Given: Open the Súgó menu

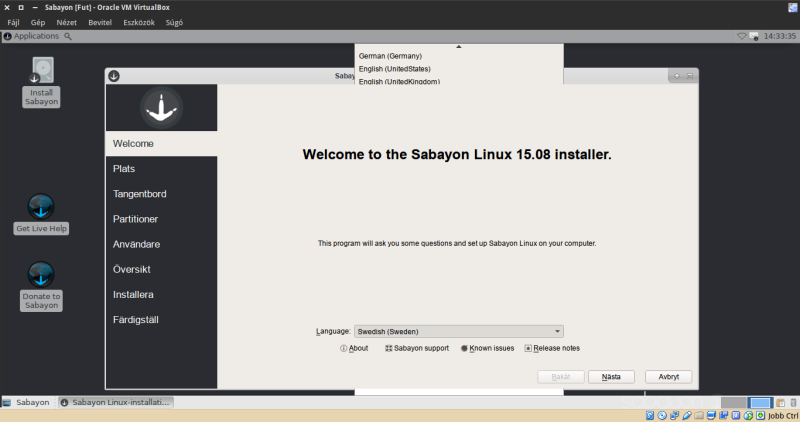Looking at the screenshot, I should point(174,22).
